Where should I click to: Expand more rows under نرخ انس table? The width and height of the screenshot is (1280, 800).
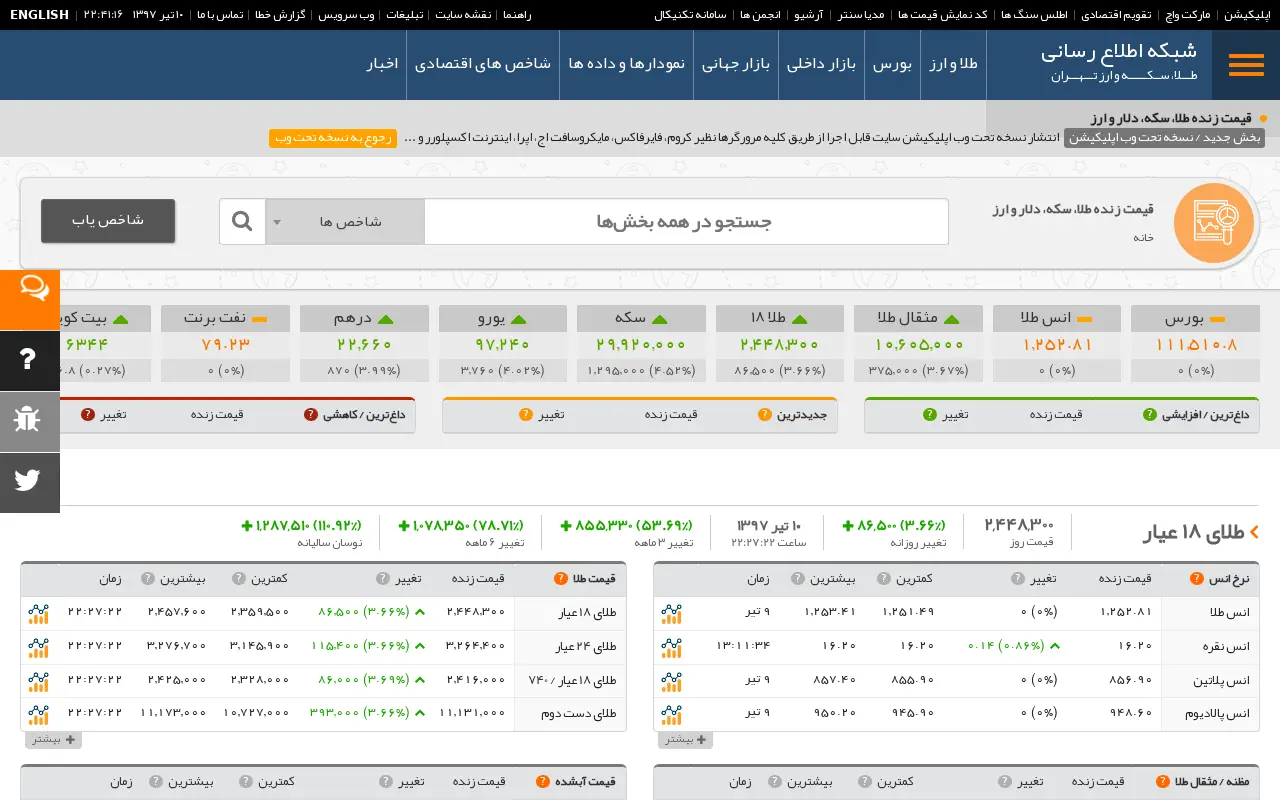click(x=685, y=740)
